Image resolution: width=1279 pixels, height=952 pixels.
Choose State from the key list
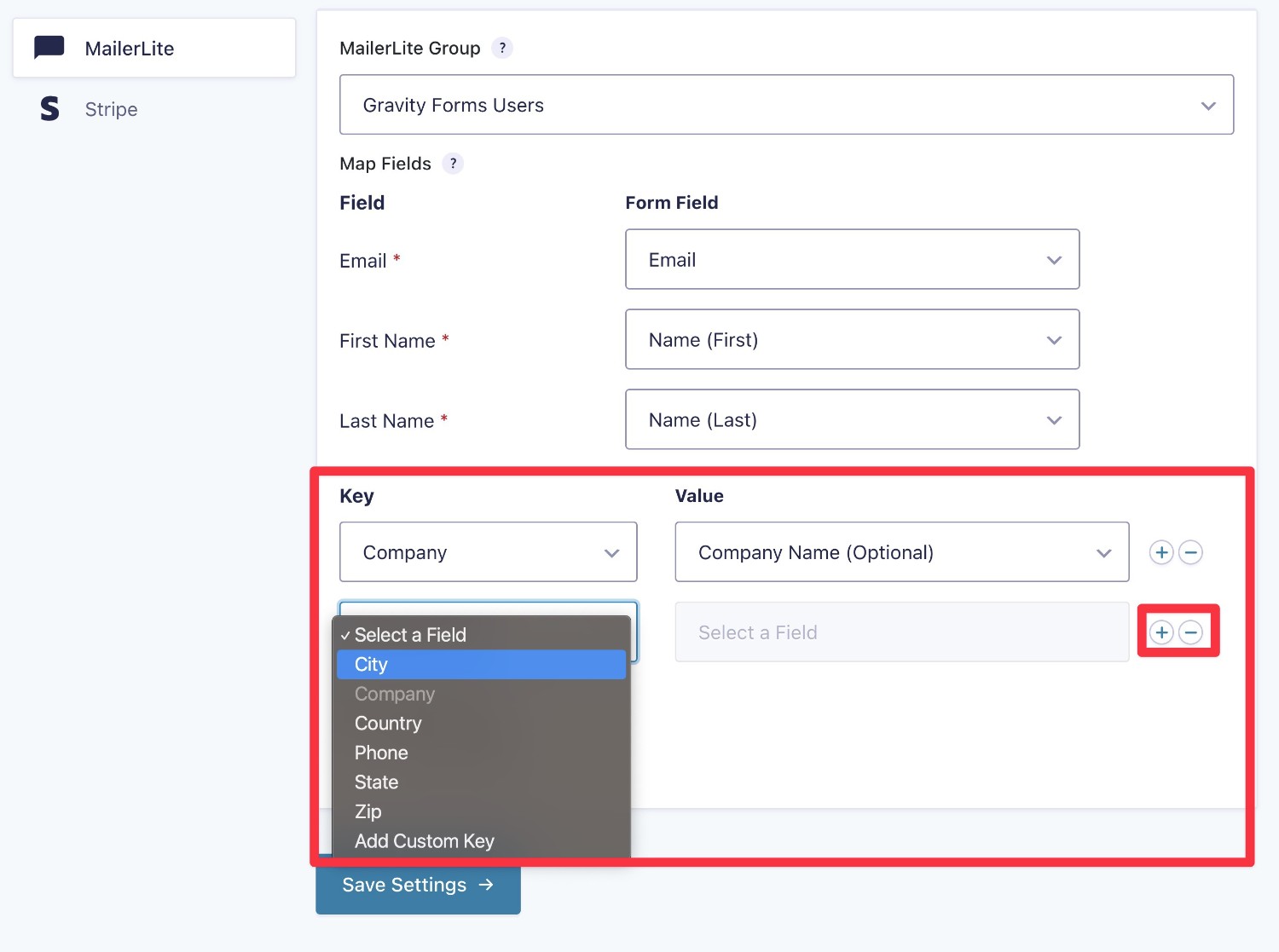pyautogui.click(x=481, y=782)
